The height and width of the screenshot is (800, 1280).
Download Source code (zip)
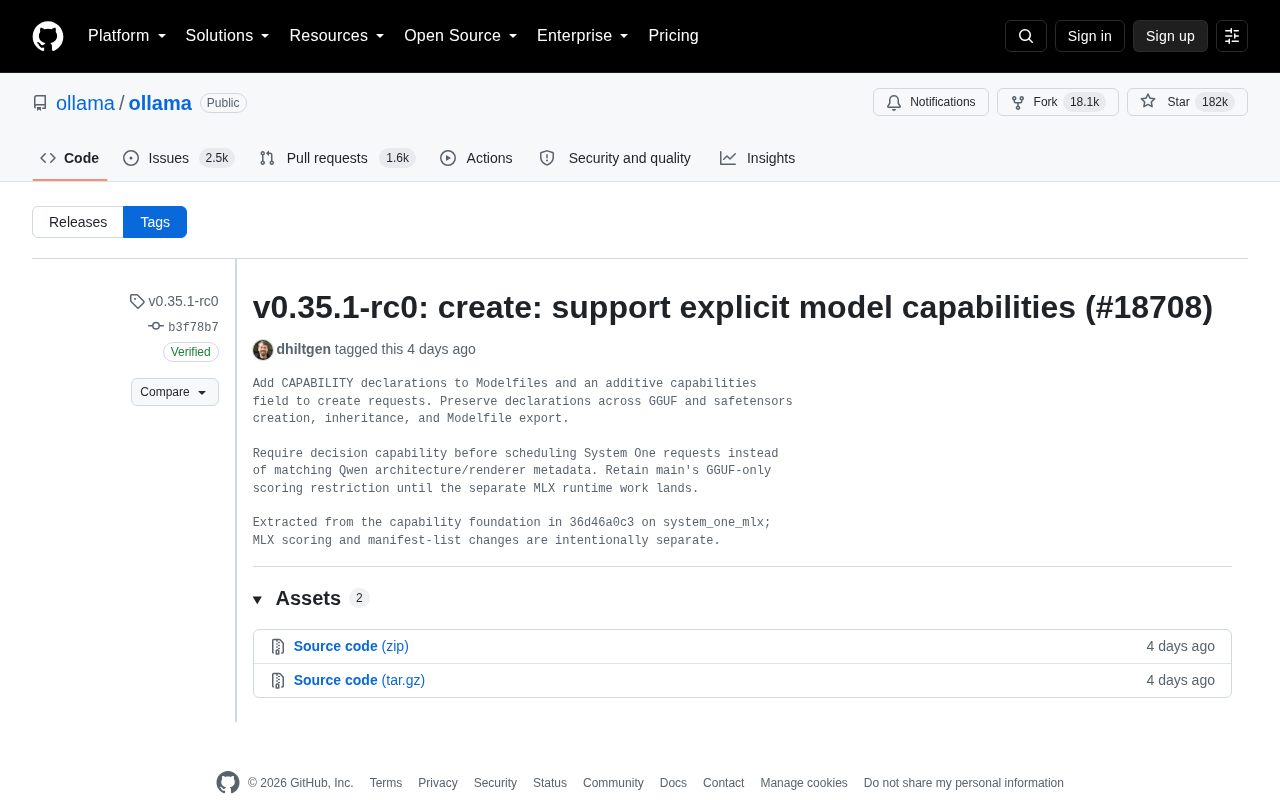point(351,646)
